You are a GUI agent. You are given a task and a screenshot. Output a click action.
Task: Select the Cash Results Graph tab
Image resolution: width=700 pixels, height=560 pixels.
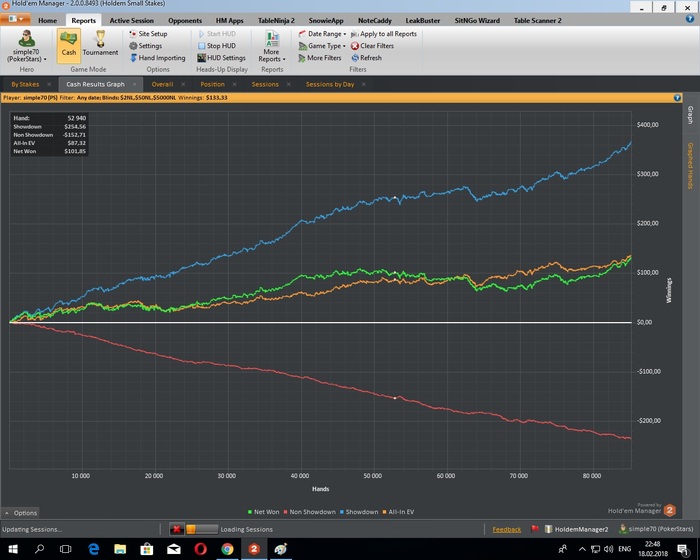[95, 84]
